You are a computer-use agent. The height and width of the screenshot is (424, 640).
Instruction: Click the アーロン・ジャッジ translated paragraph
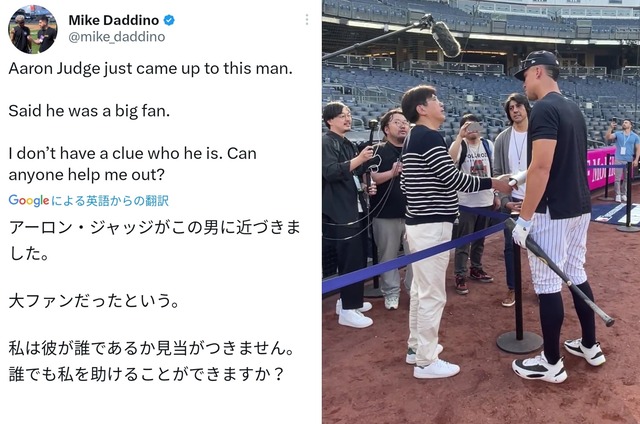click(155, 240)
